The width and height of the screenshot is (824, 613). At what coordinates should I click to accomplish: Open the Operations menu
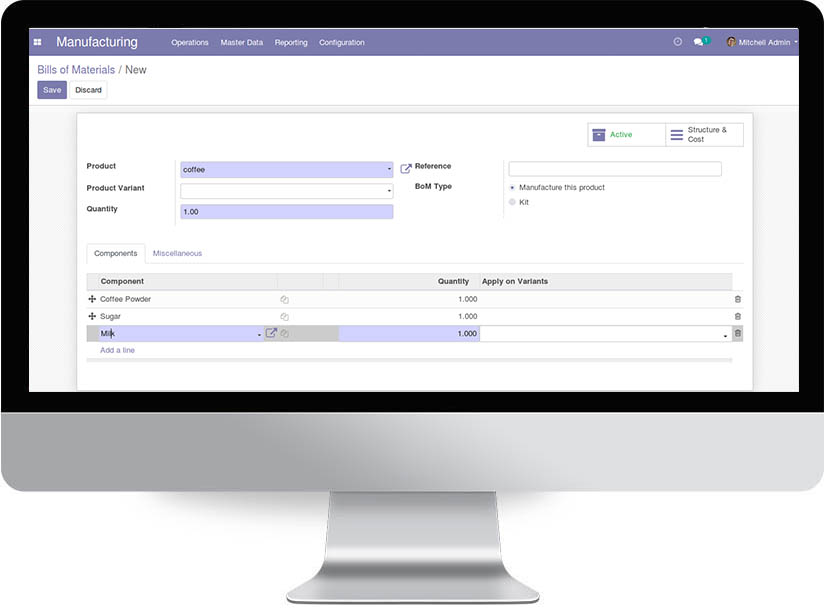pos(190,42)
